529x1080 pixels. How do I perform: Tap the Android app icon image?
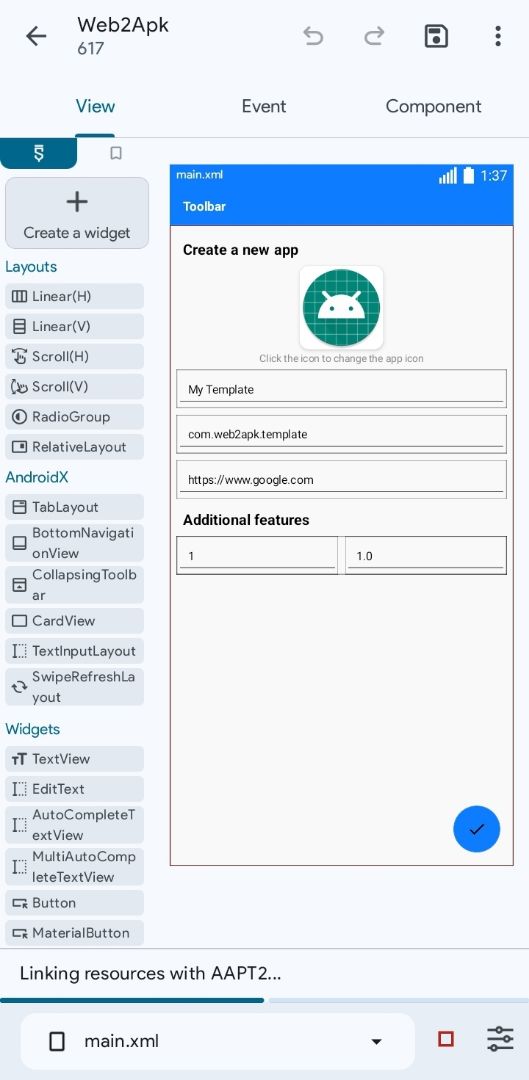click(x=342, y=307)
